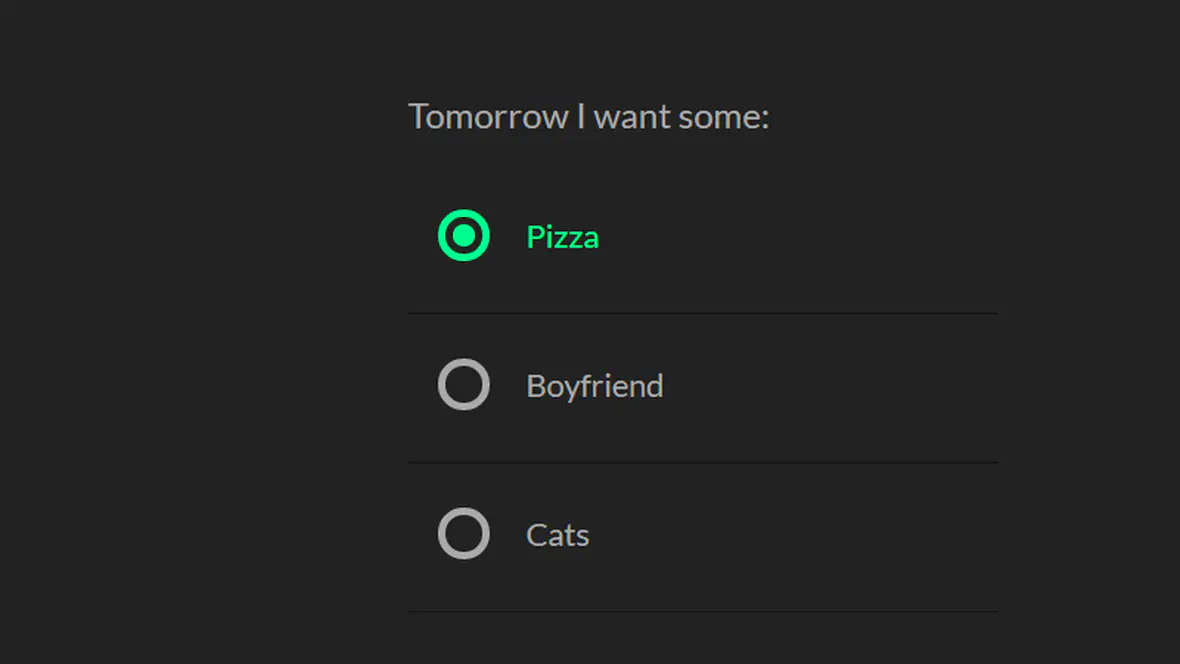This screenshot has width=1180, height=664.
Task: Choose the empty gray circle beside Boyfriend
Action: [x=464, y=385]
